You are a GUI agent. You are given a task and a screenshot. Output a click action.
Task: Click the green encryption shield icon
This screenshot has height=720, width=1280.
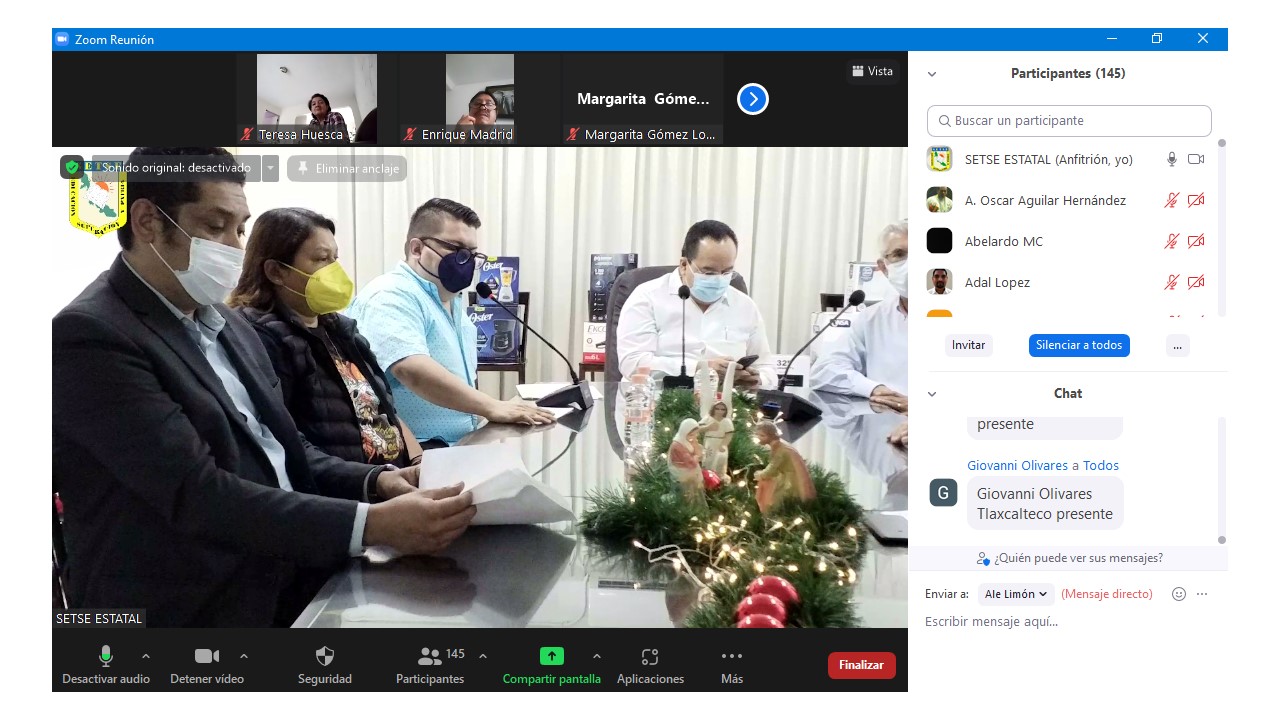pos(72,167)
